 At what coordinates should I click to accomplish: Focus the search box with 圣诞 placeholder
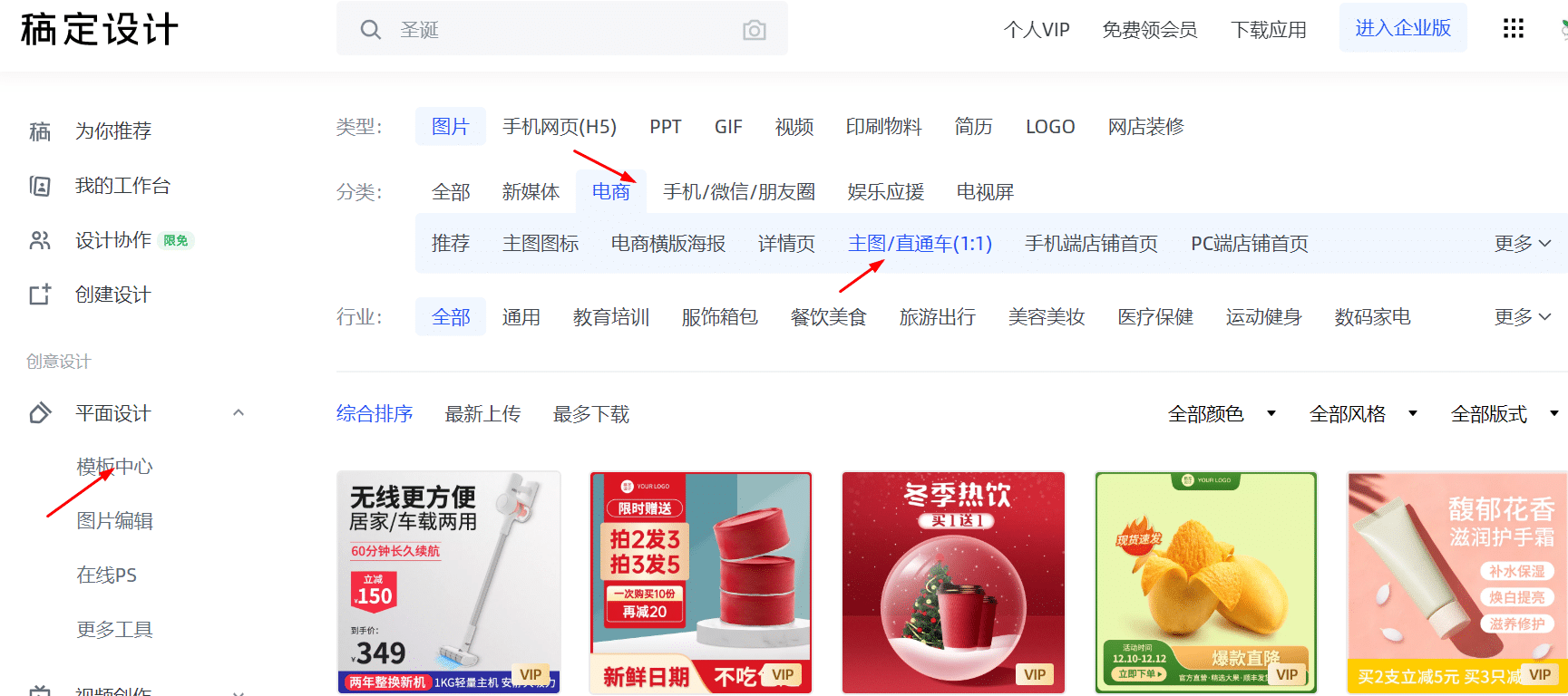tap(561, 30)
